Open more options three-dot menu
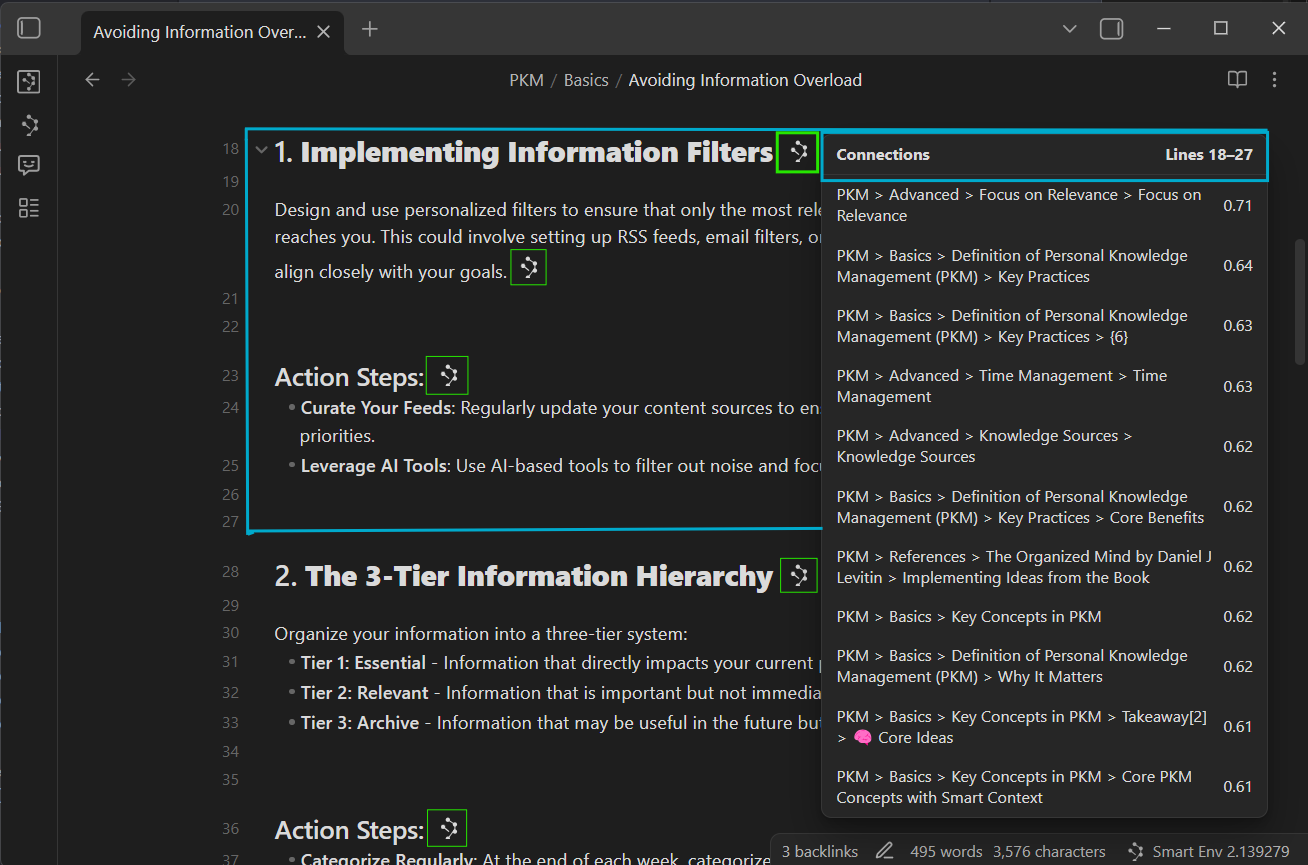 1274,80
